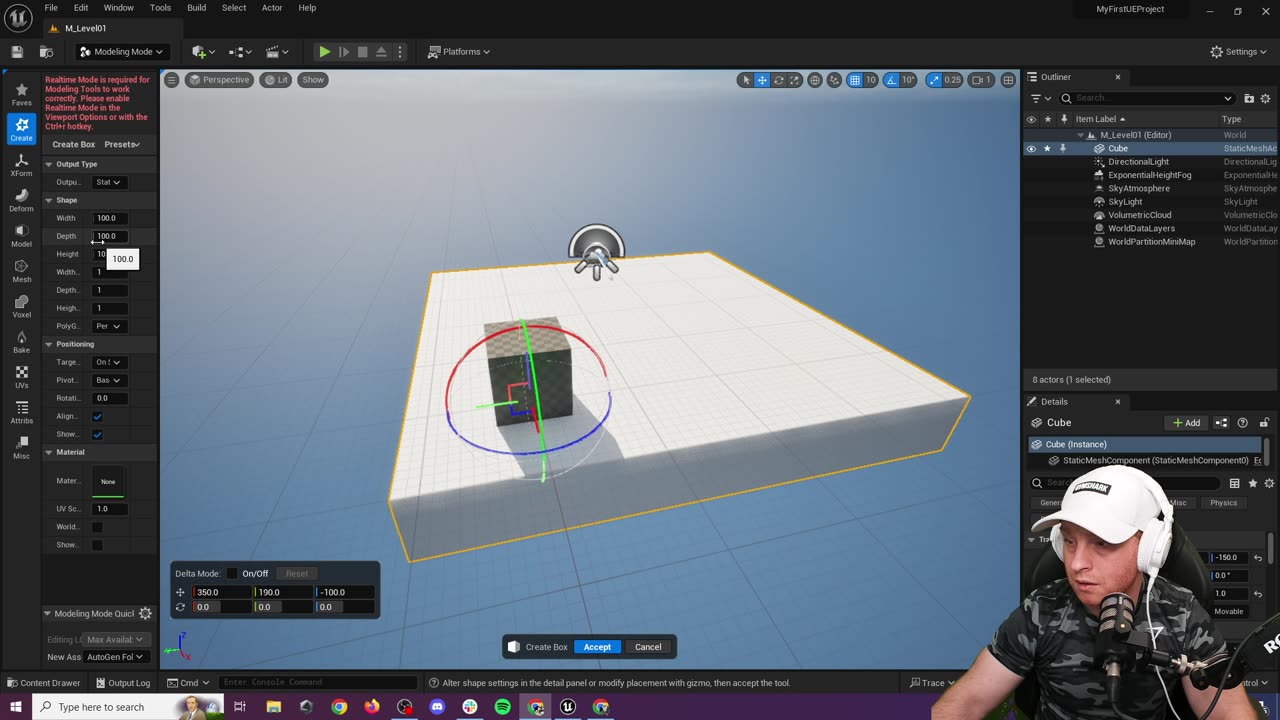This screenshot has width=1280, height=720.
Task: Select the XForm tool category
Action: click(21, 165)
